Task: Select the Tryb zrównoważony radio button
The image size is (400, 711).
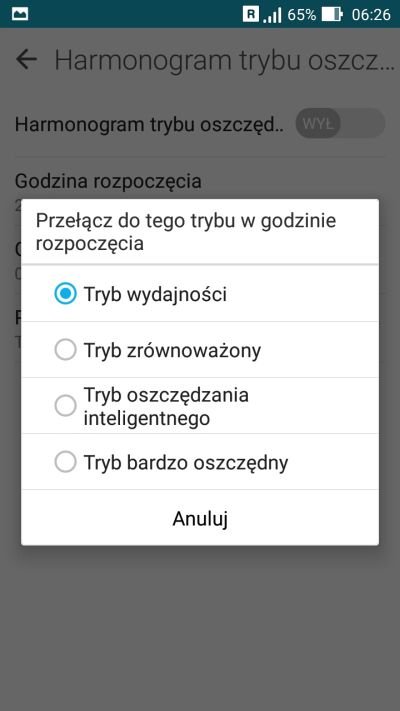Action: 65,350
